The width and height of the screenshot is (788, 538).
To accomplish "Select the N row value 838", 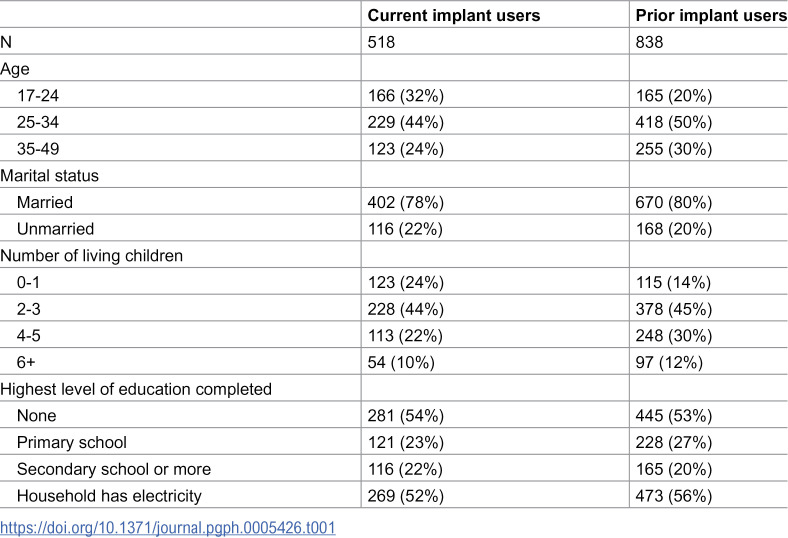I will (649, 42).
